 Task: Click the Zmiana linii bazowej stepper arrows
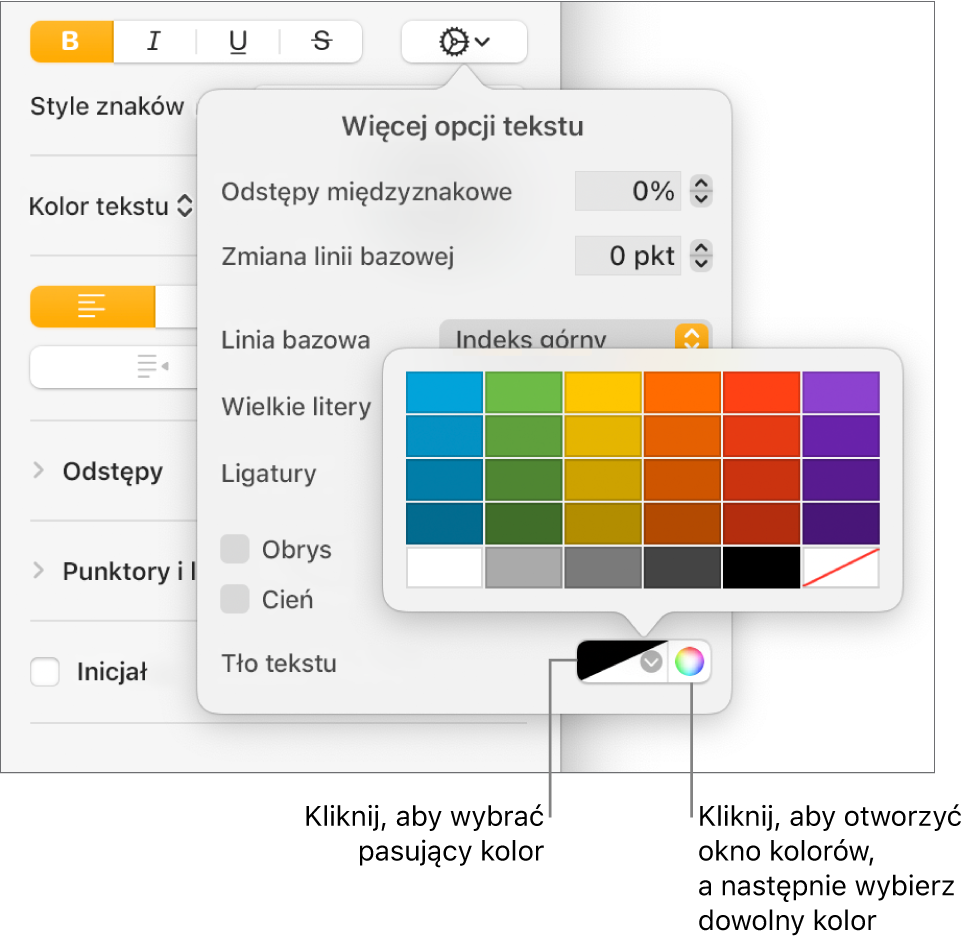[701, 256]
